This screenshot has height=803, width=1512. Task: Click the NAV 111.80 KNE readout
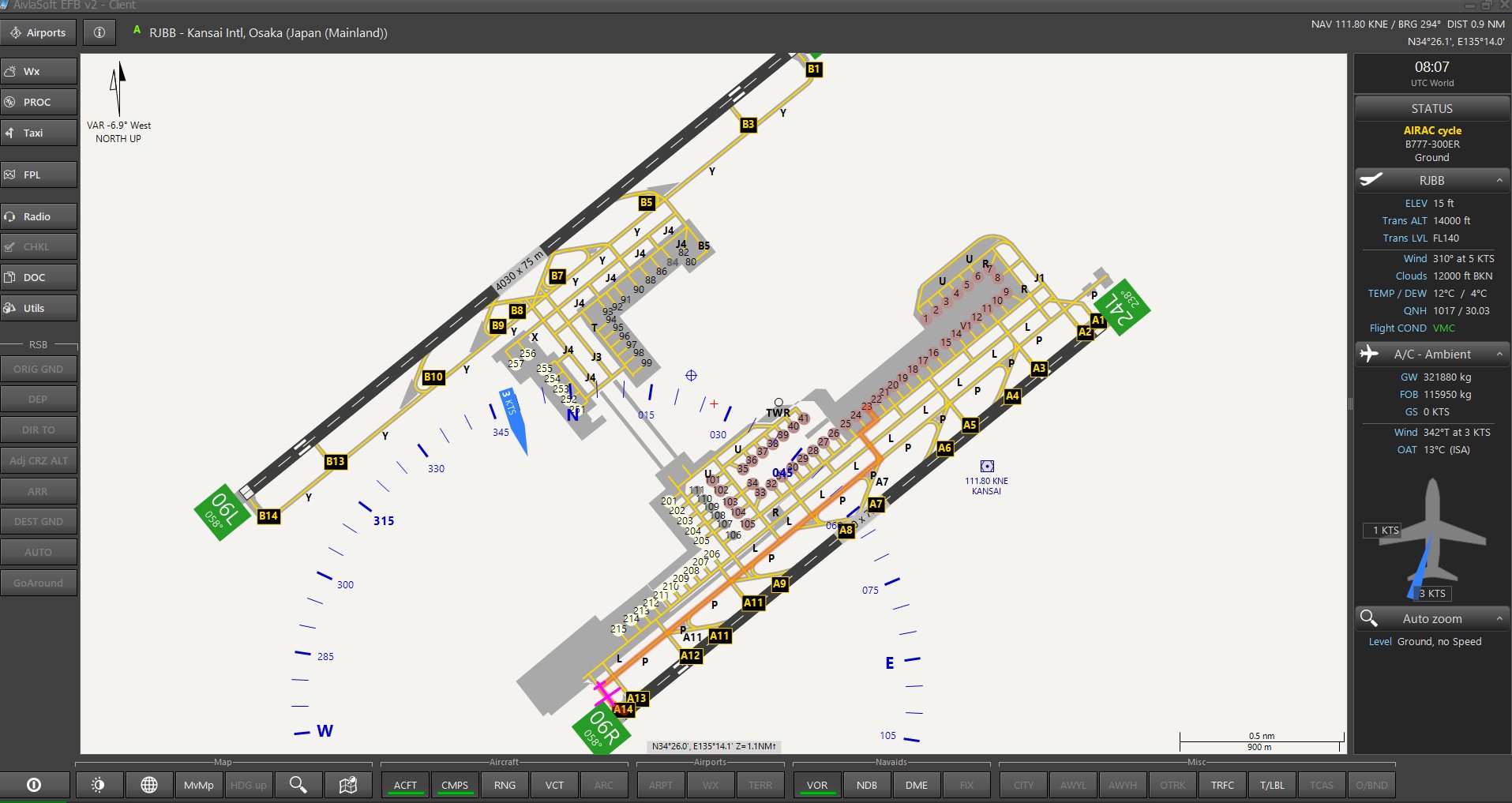pyautogui.click(x=1408, y=24)
